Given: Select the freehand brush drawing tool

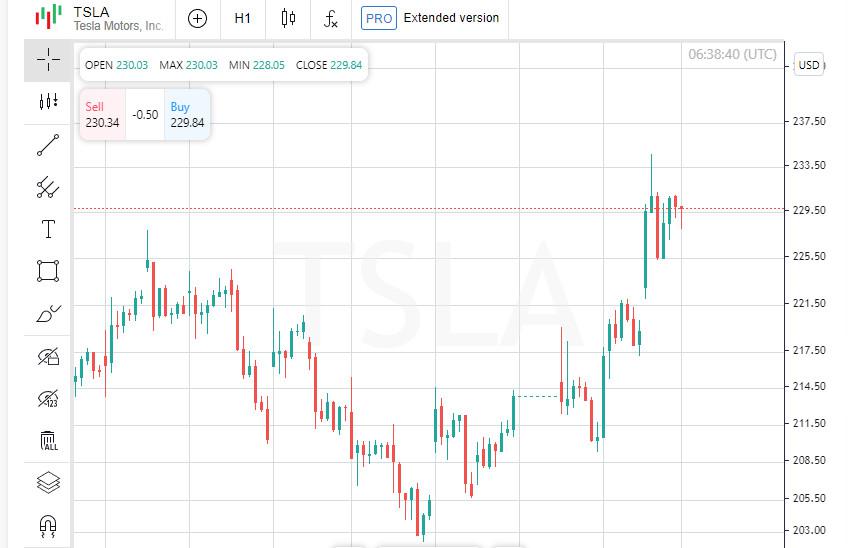Looking at the screenshot, I should (48, 314).
